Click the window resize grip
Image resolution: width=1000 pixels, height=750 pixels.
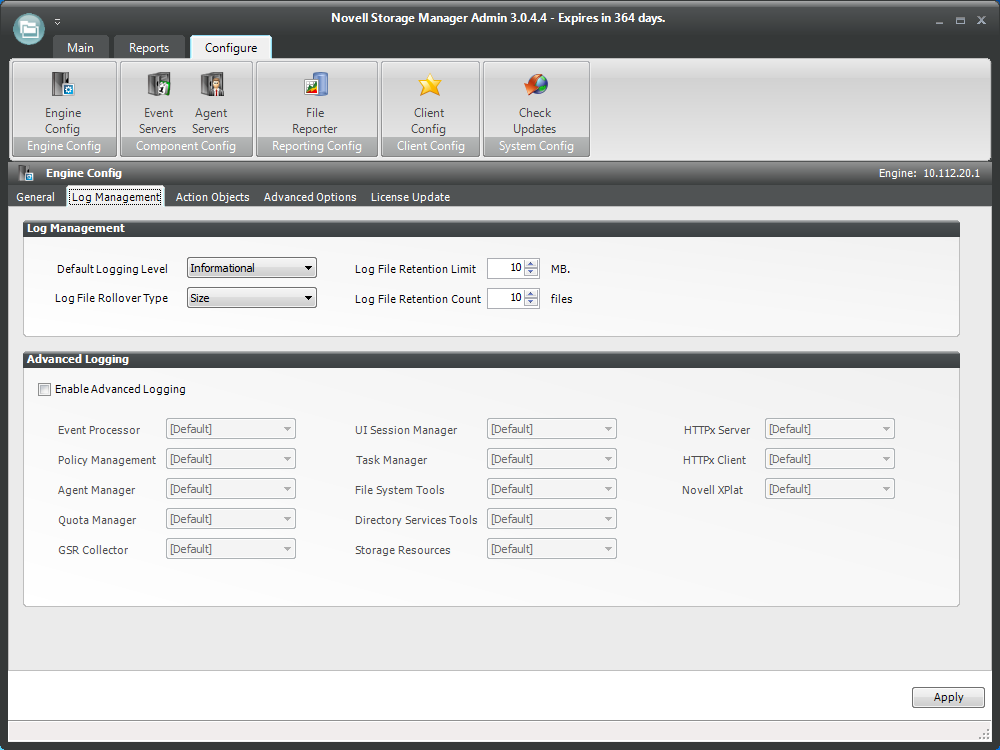click(x=984, y=733)
